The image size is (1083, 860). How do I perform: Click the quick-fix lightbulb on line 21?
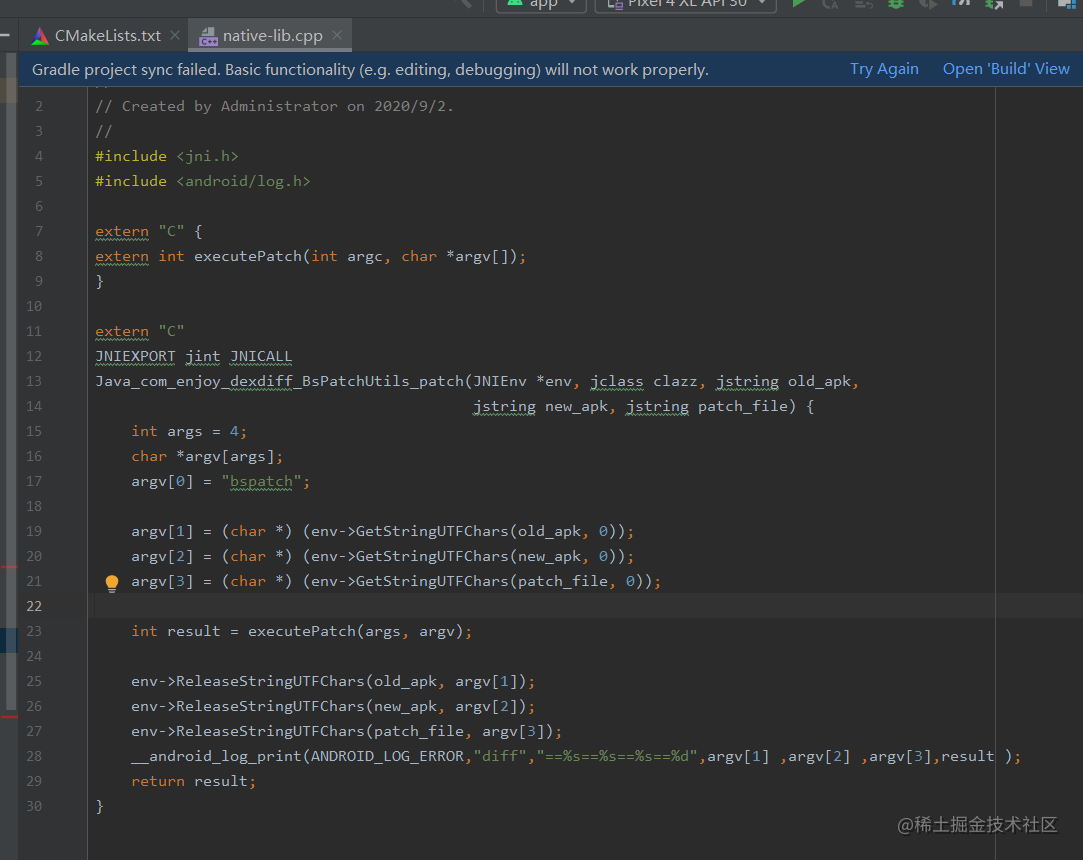pyautogui.click(x=111, y=581)
